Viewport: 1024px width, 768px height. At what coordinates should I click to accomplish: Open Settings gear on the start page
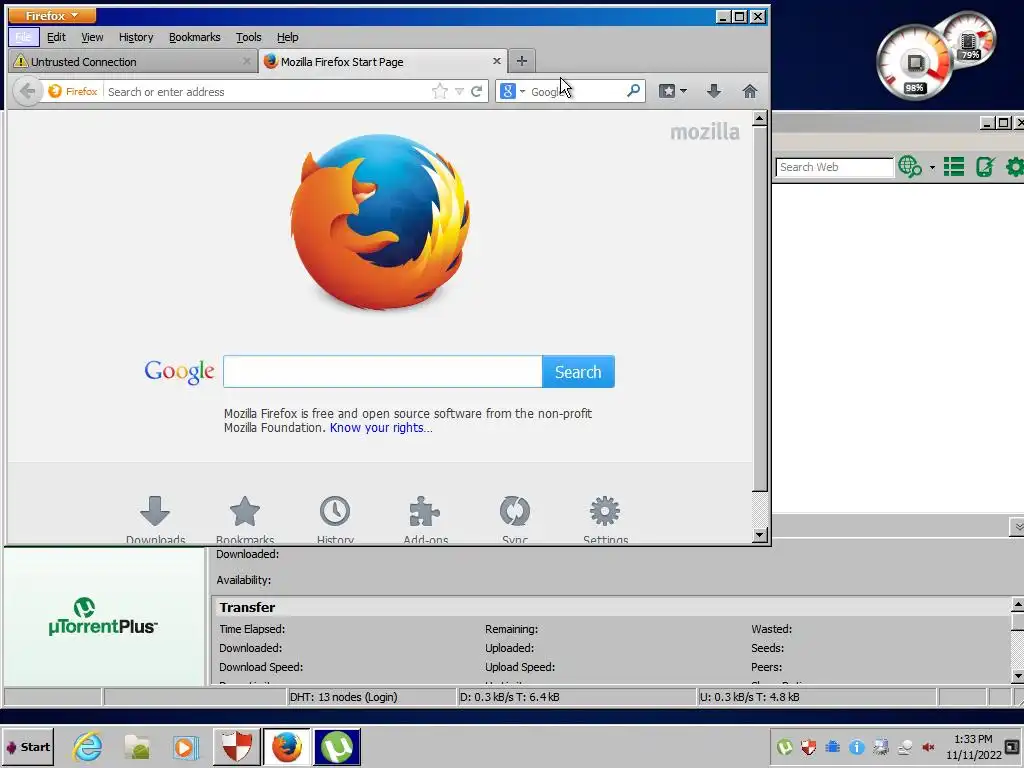[605, 520]
